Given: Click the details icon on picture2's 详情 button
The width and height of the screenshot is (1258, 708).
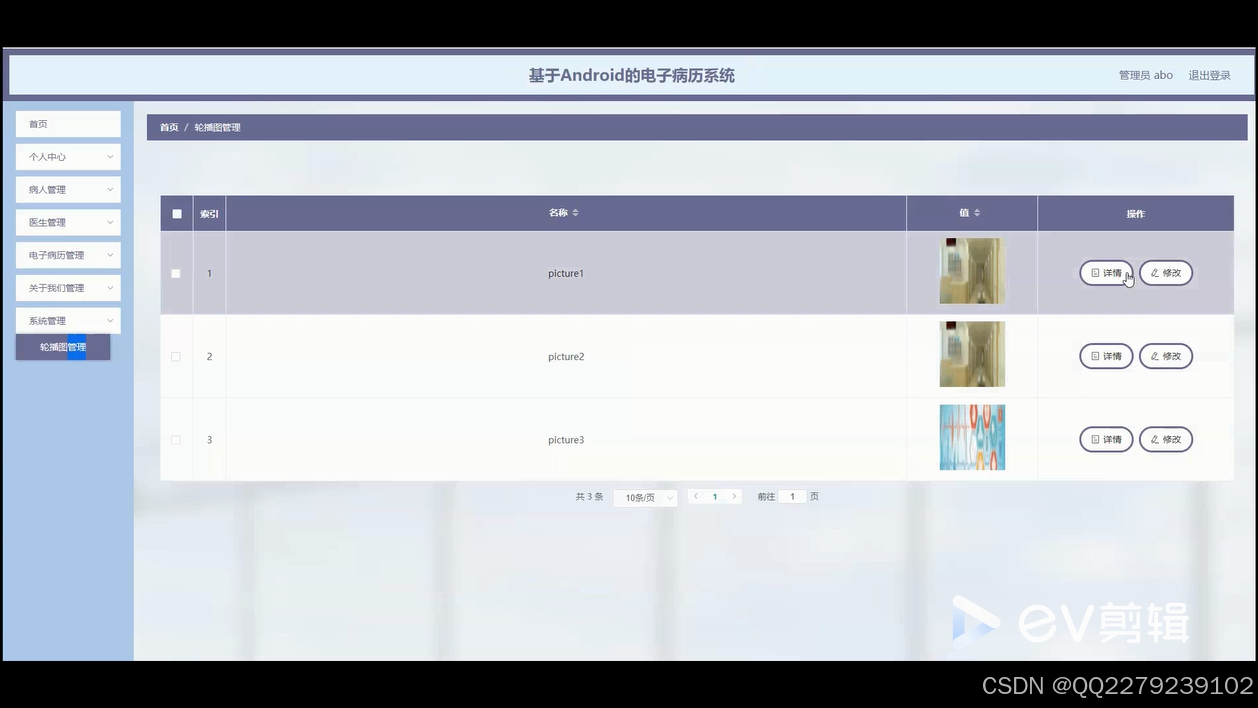Looking at the screenshot, I should tap(1094, 356).
